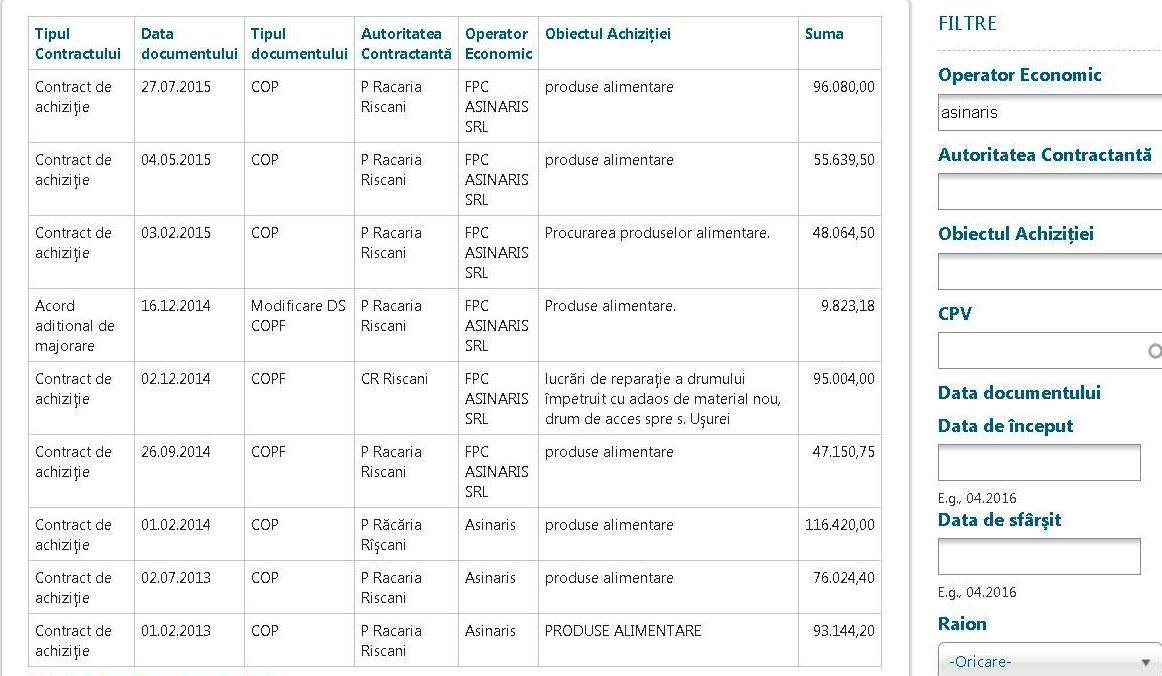Focus the Data de început date field
The image size is (1162, 676).
point(1038,463)
